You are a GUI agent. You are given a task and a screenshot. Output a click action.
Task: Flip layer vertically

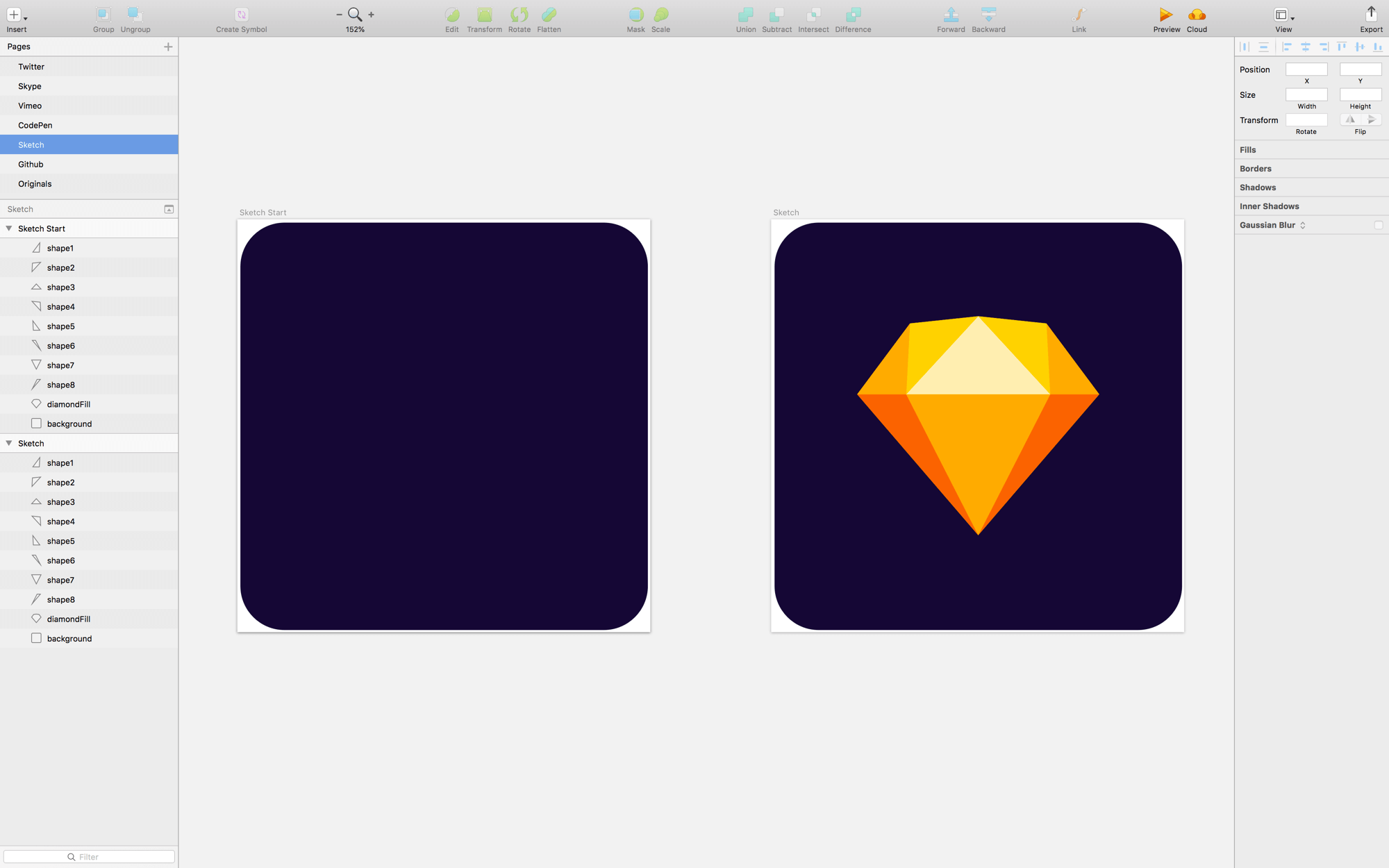point(1372,119)
